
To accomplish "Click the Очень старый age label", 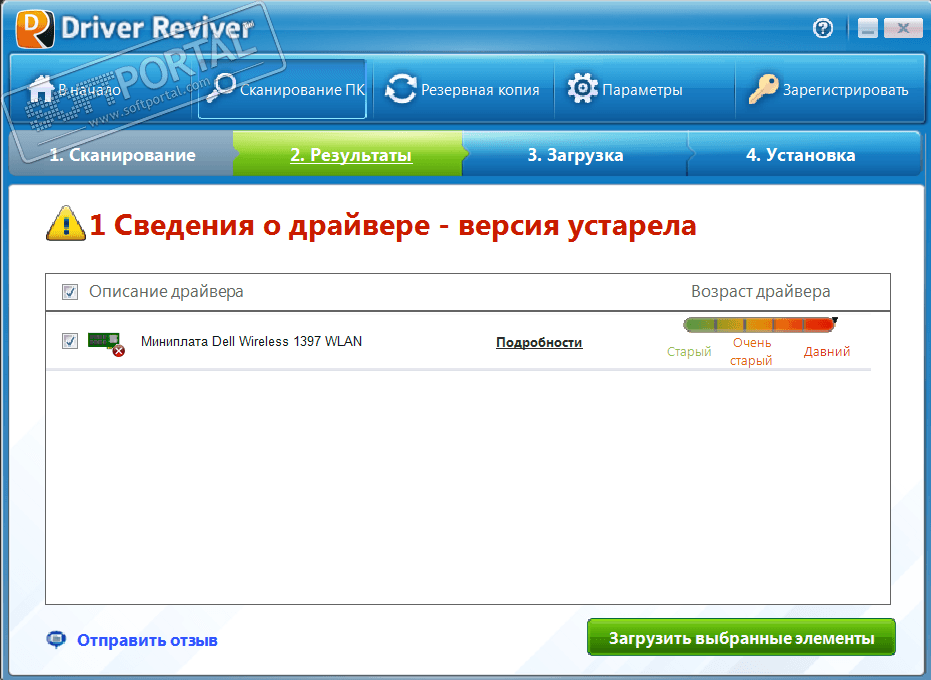I will (751, 352).
